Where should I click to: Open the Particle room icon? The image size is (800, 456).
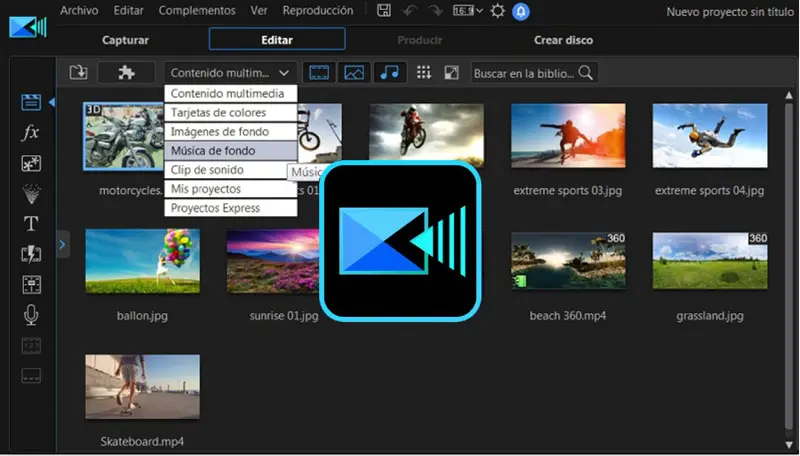31,193
